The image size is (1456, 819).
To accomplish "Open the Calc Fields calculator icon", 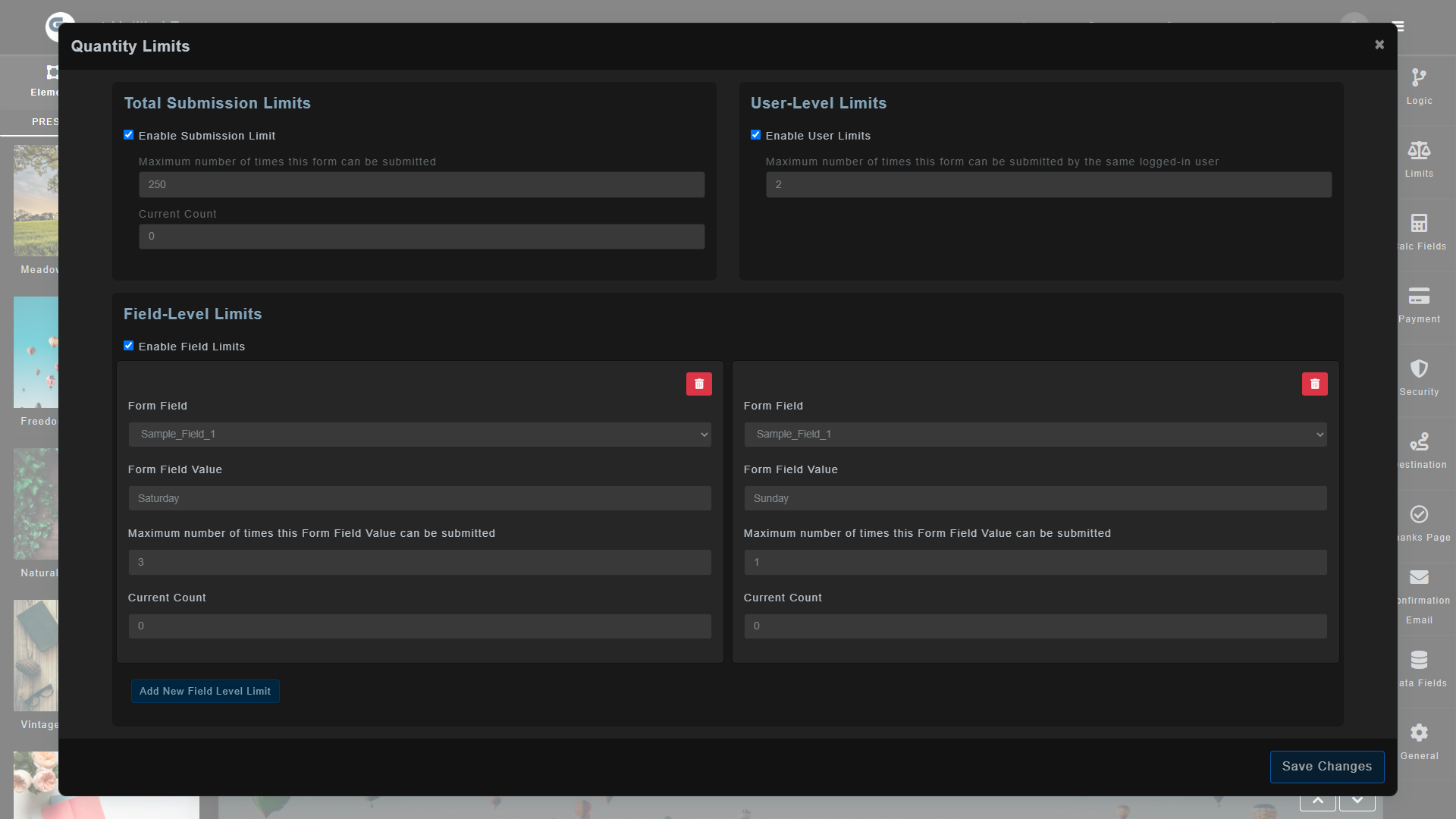I will pyautogui.click(x=1419, y=223).
